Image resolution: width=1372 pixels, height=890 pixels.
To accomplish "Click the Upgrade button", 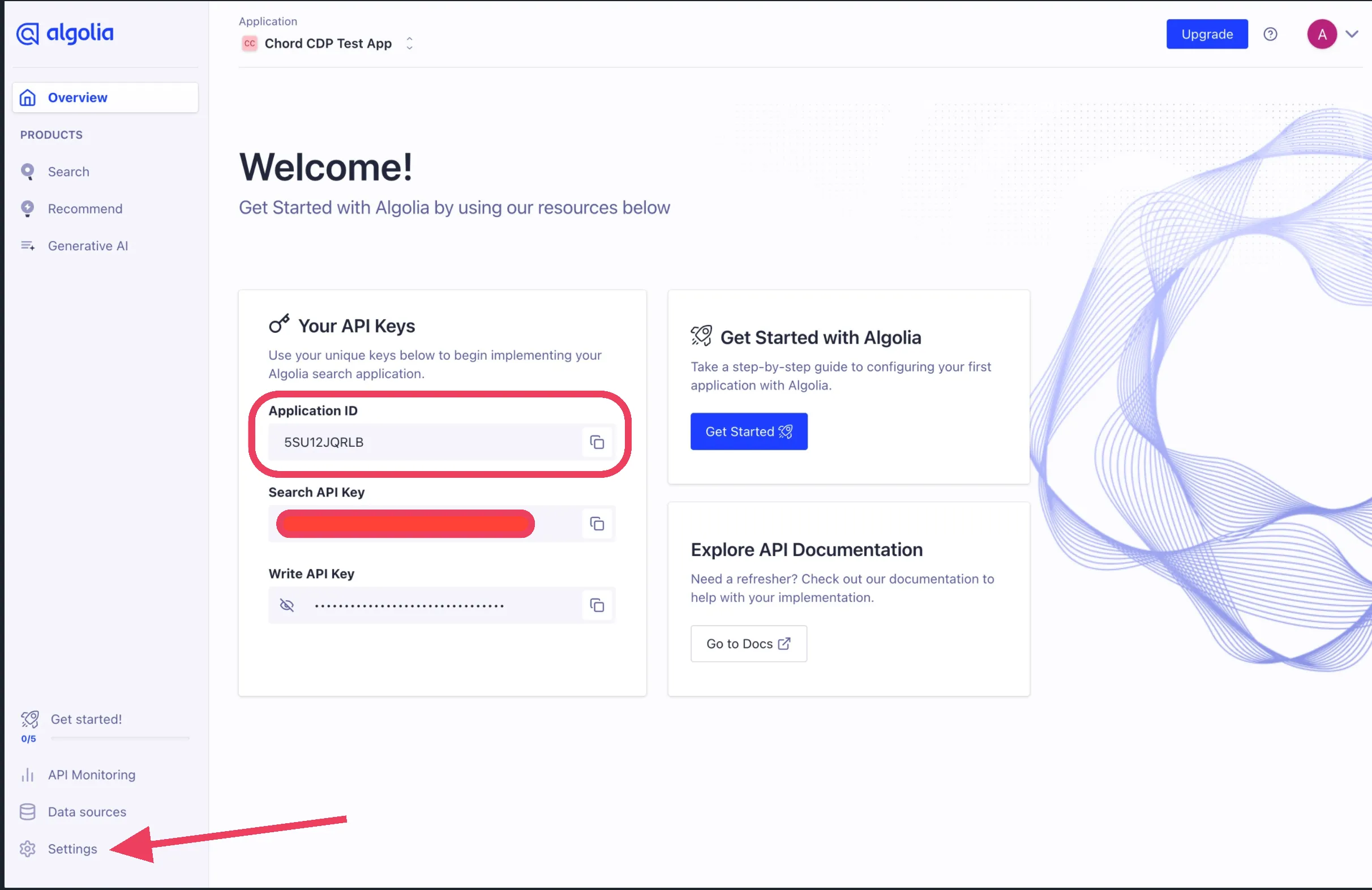I will pyautogui.click(x=1207, y=34).
